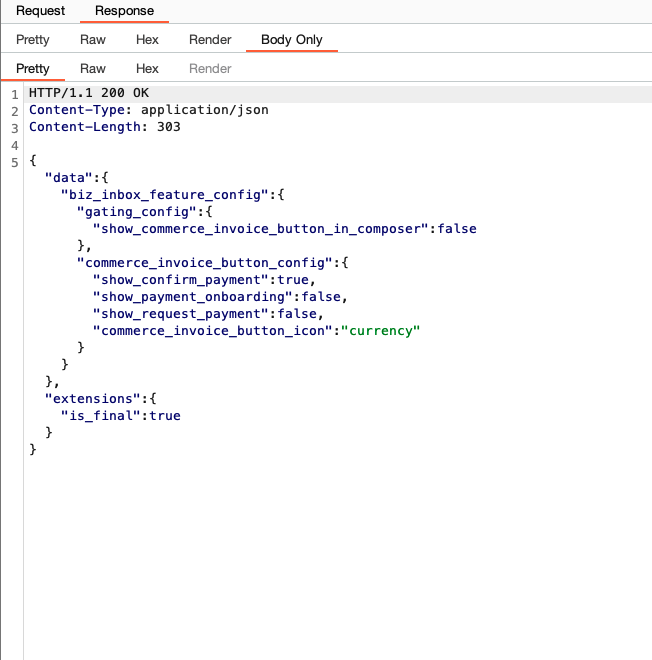Switch to Raw in the lower tab row

coord(93,69)
